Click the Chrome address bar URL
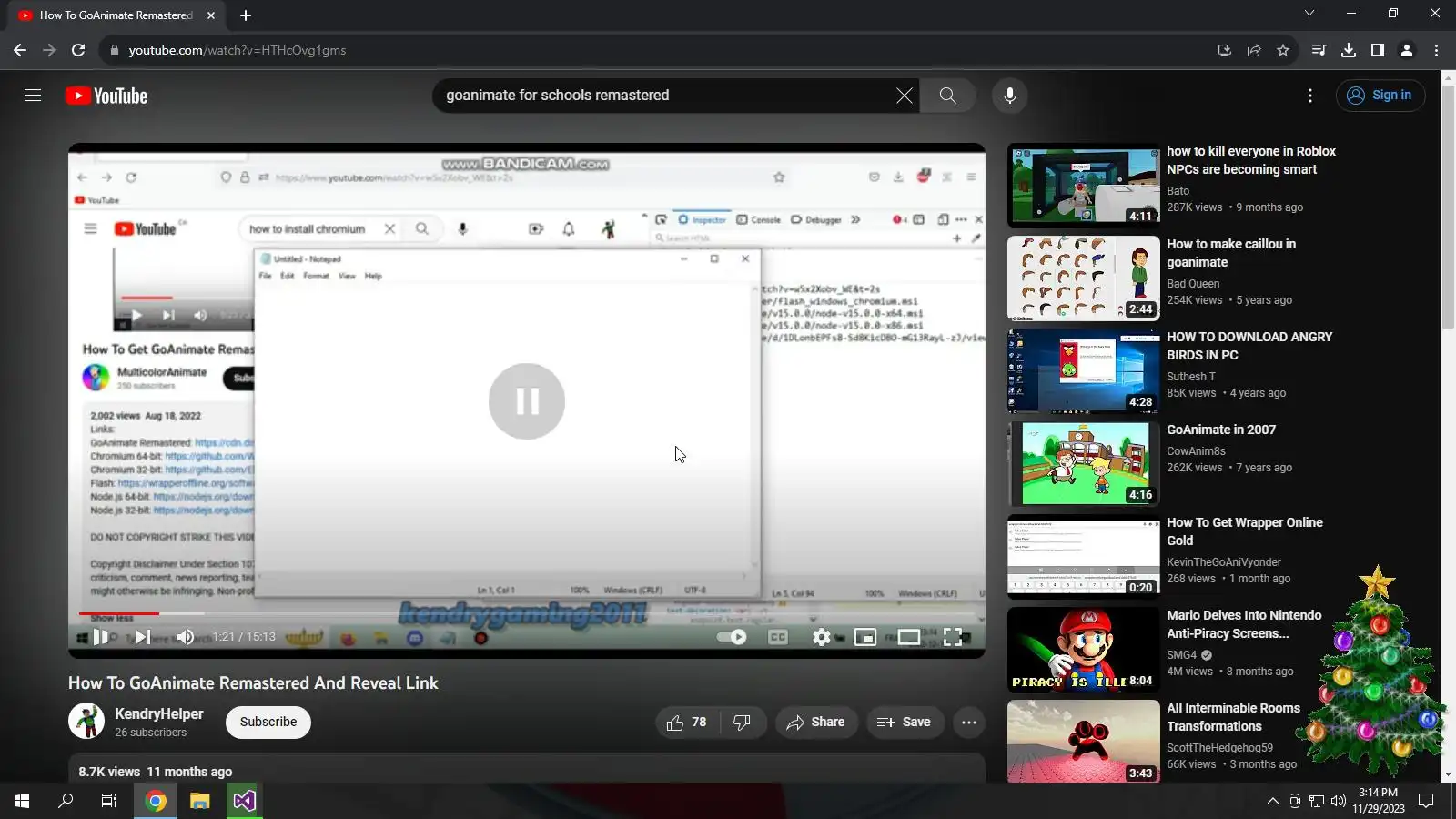The width and height of the screenshot is (1456, 819). point(238,50)
